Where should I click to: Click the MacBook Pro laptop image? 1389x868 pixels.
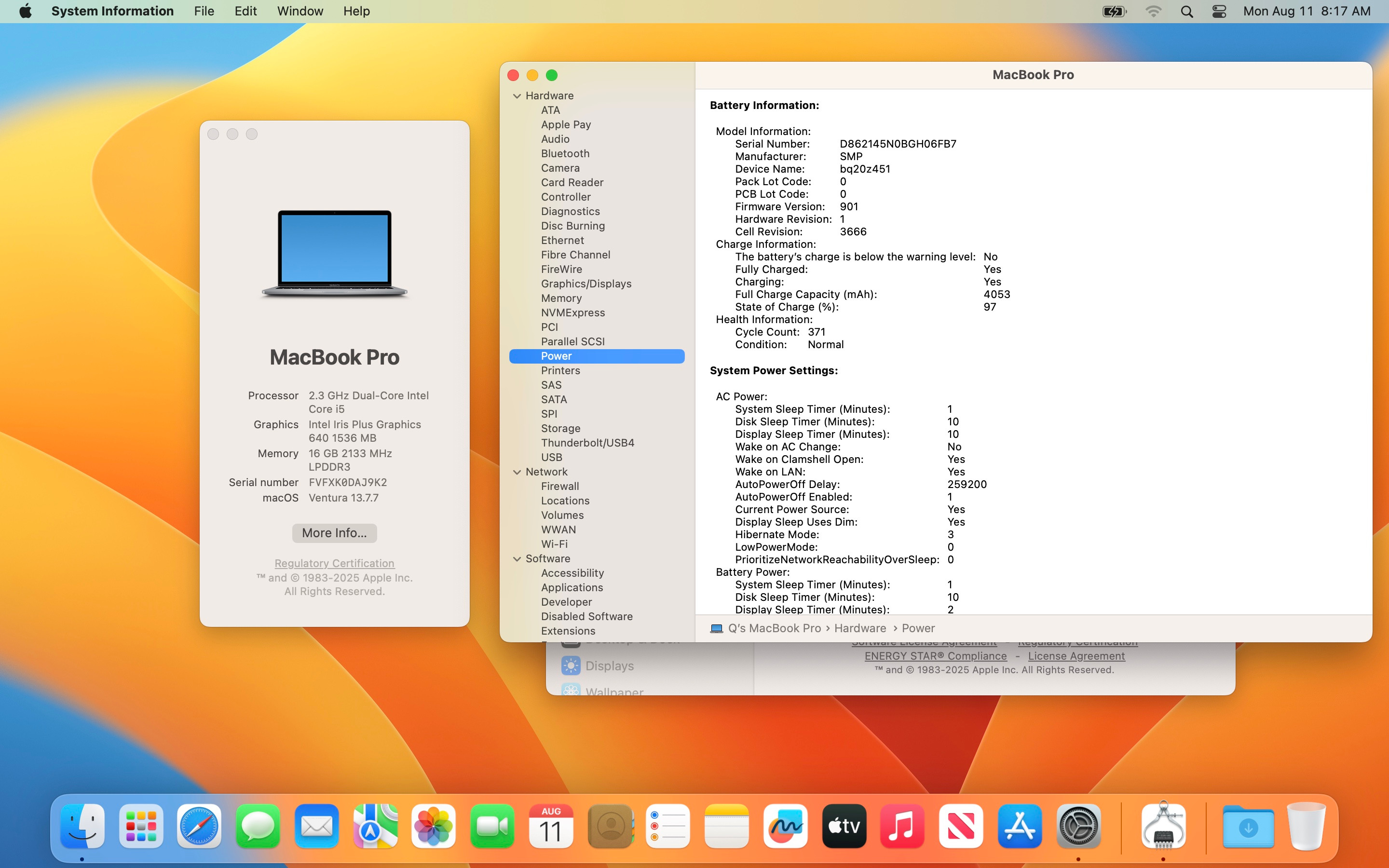pos(335,253)
